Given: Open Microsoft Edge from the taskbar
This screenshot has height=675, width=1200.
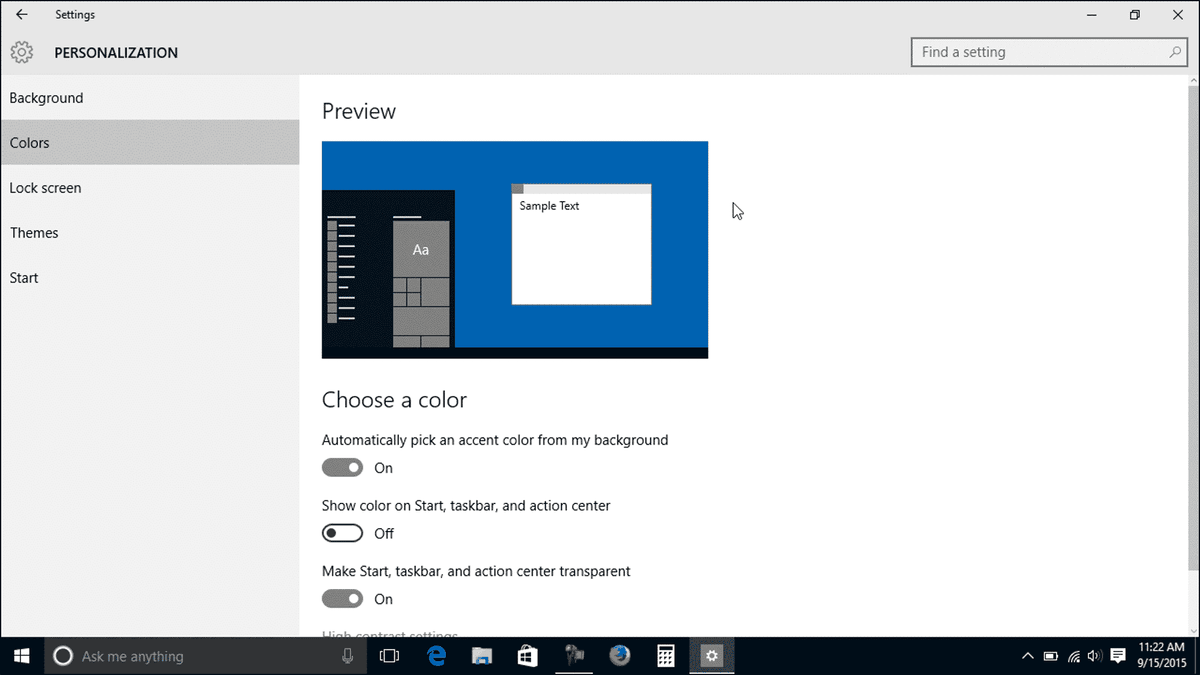Looking at the screenshot, I should pyautogui.click(x=436, y=656).
